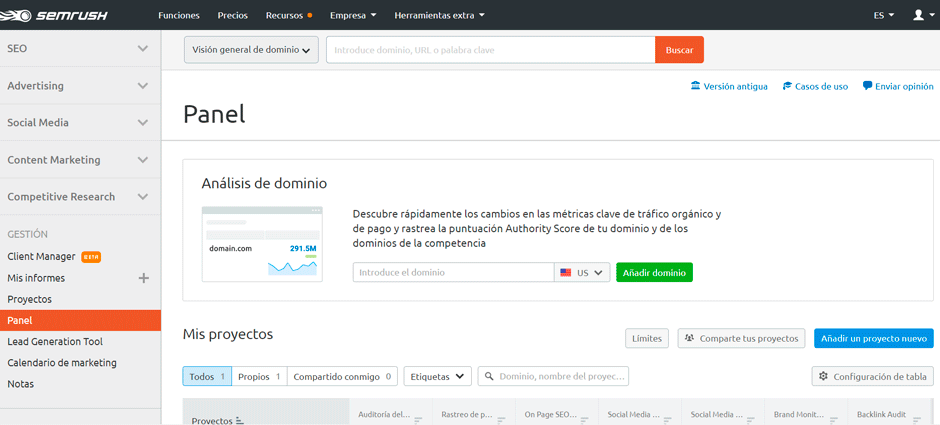Click the BETA badge beside Client Manager
The width and height of the screenshot is (940, 425).
pyautogui.click(x=91, y=257)
